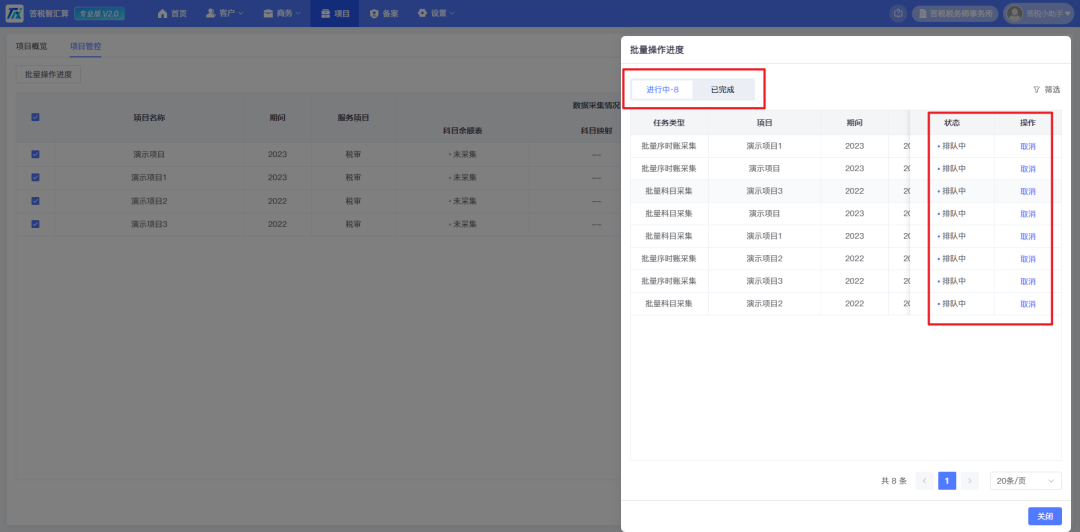Switch to the 进行中·8 tab
The image size is (1080, 532).
pos(663,90)
